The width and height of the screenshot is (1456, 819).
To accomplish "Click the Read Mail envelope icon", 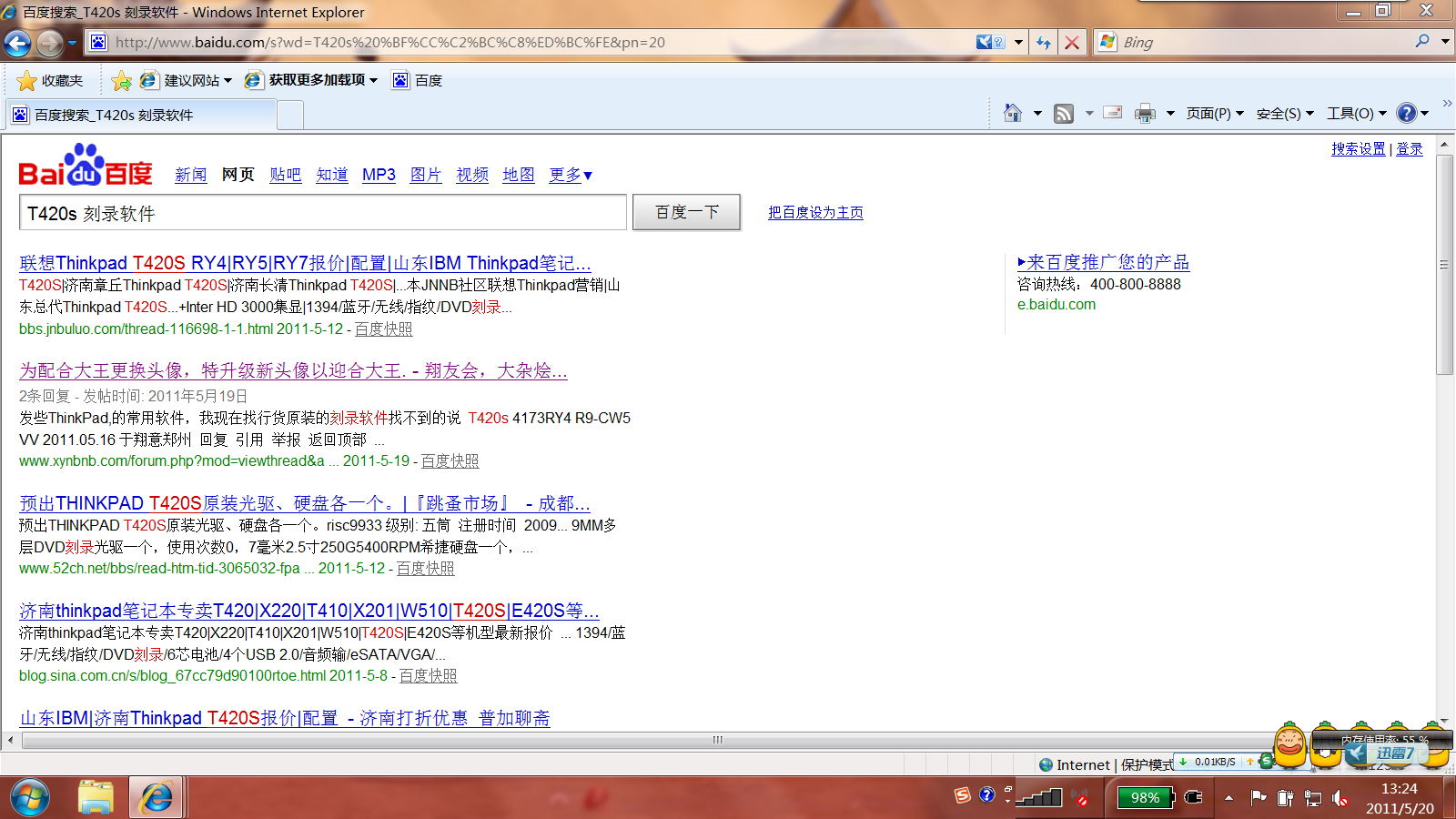I will [1112, 113].
